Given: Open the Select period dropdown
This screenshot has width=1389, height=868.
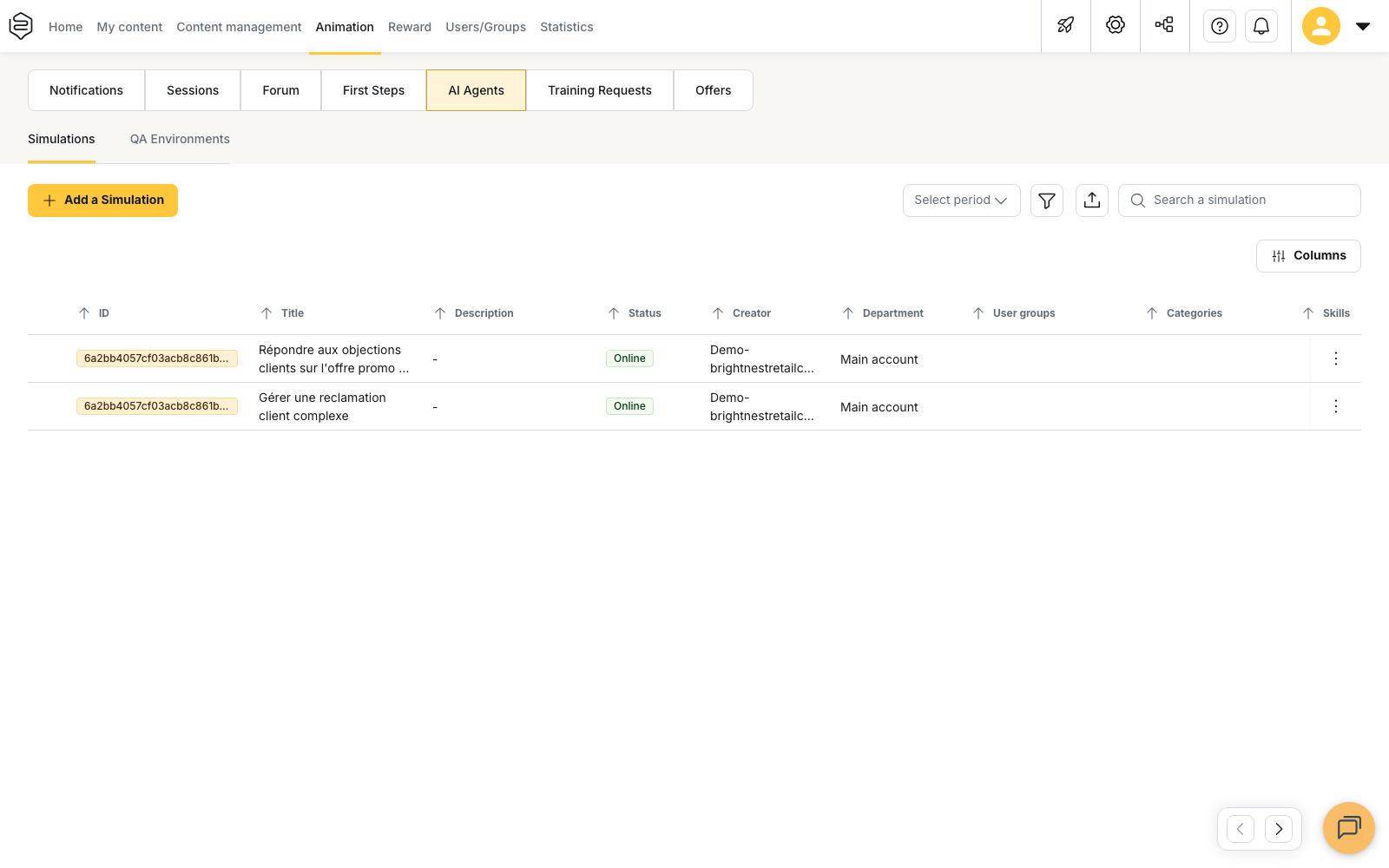Looking at the screenshot, I should [x=962, y=201].
